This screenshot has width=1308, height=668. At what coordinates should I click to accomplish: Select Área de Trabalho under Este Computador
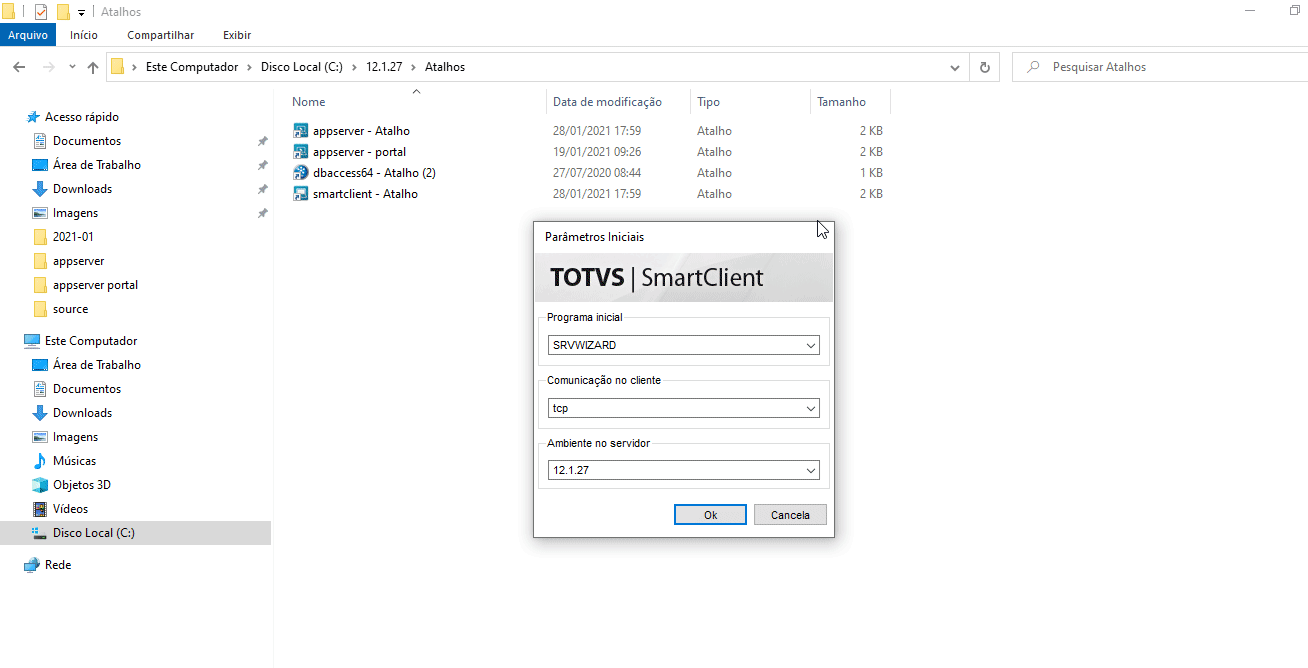click(x=97, y=365)
